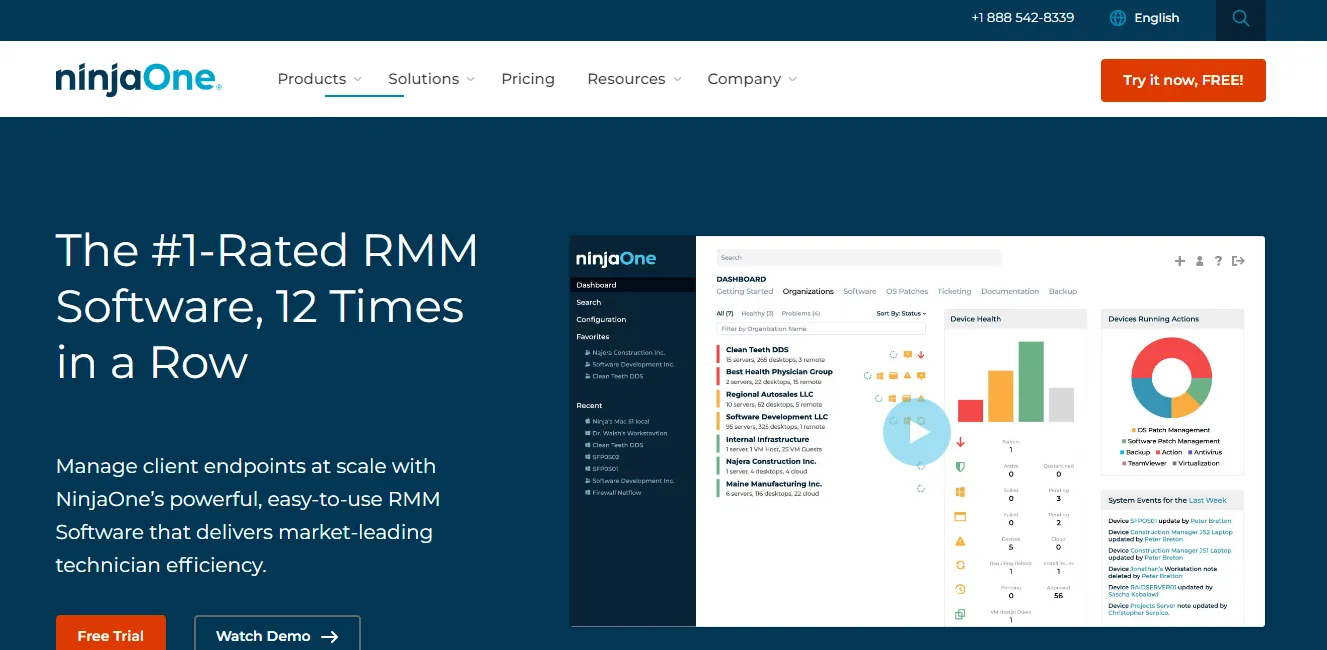Click the dashboard Search input field
This screenshot has height=650, width=1327.
(859, 258)
